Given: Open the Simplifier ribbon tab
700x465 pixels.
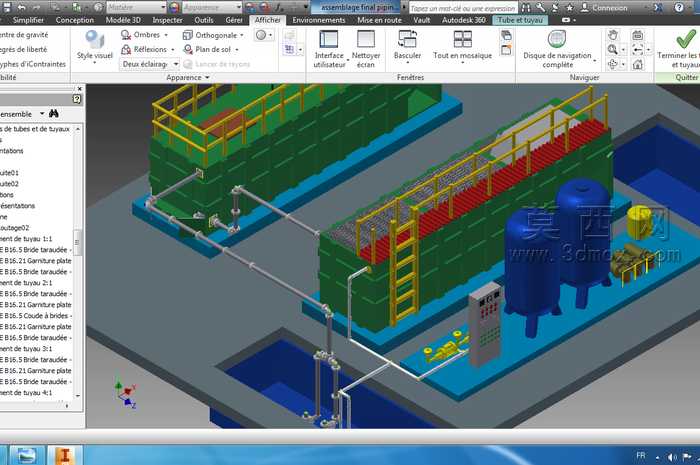Looking at the screenshot, I should click(x=29, y=20).
